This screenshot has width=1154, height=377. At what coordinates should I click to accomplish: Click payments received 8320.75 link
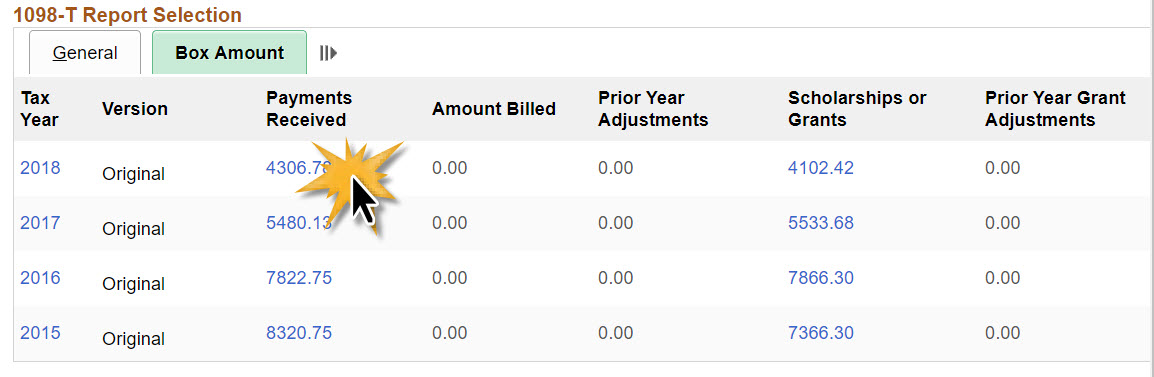coord(299,333)
